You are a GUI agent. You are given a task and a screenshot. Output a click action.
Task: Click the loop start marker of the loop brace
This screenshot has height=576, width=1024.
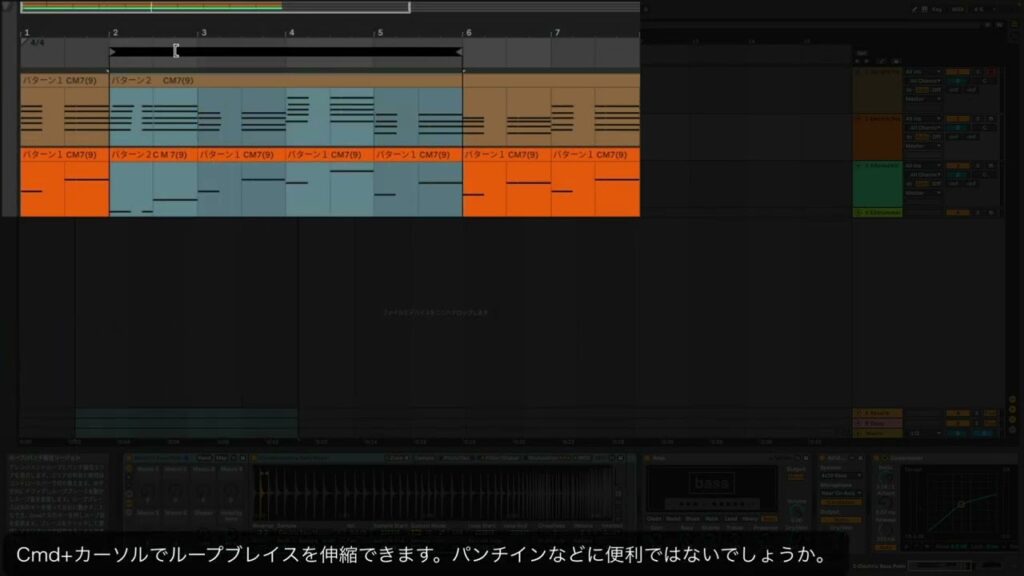click(x=112, y=51)
